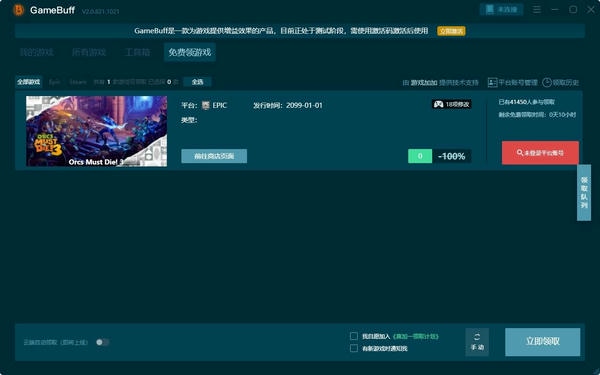This screenshot has height=375, width=600.
Task: Click the red not-logged-in platform account button
Action: point(540,153)
